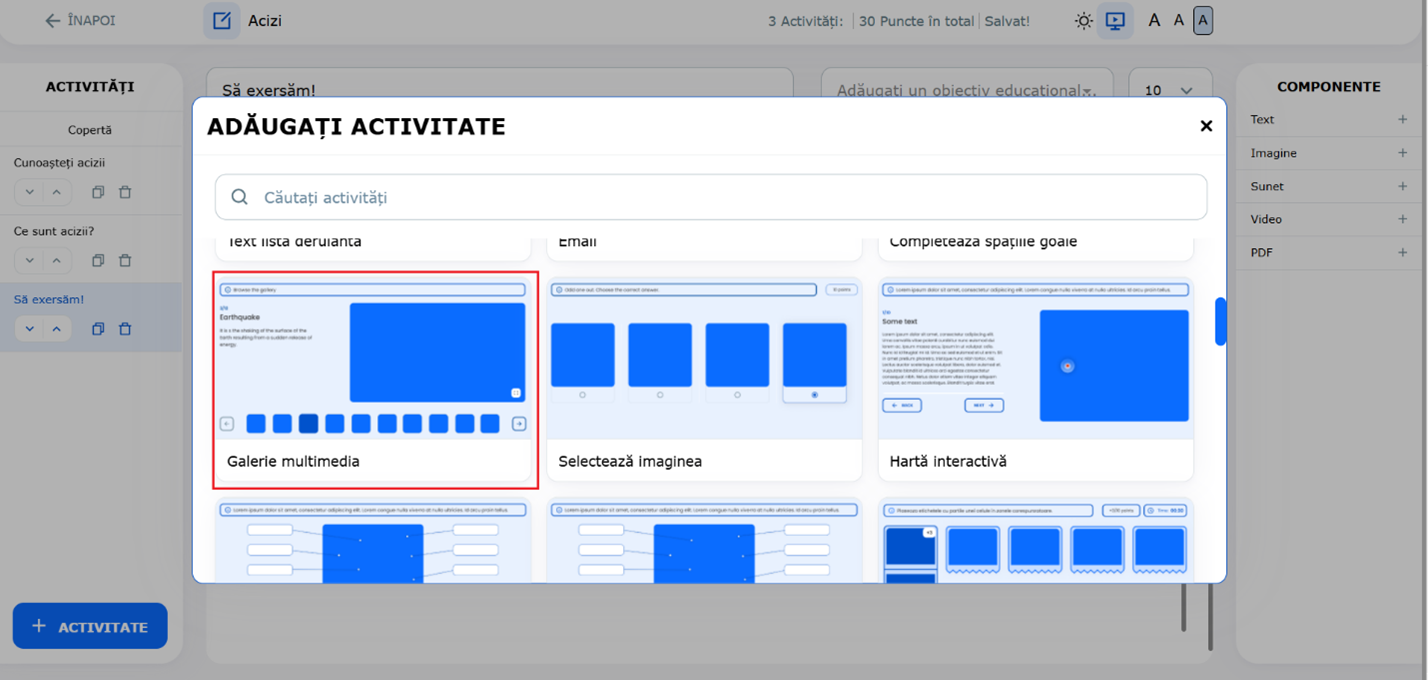
Task: Select 'Ce sunt acizii?' in activities list
Action: coord(61,231)
